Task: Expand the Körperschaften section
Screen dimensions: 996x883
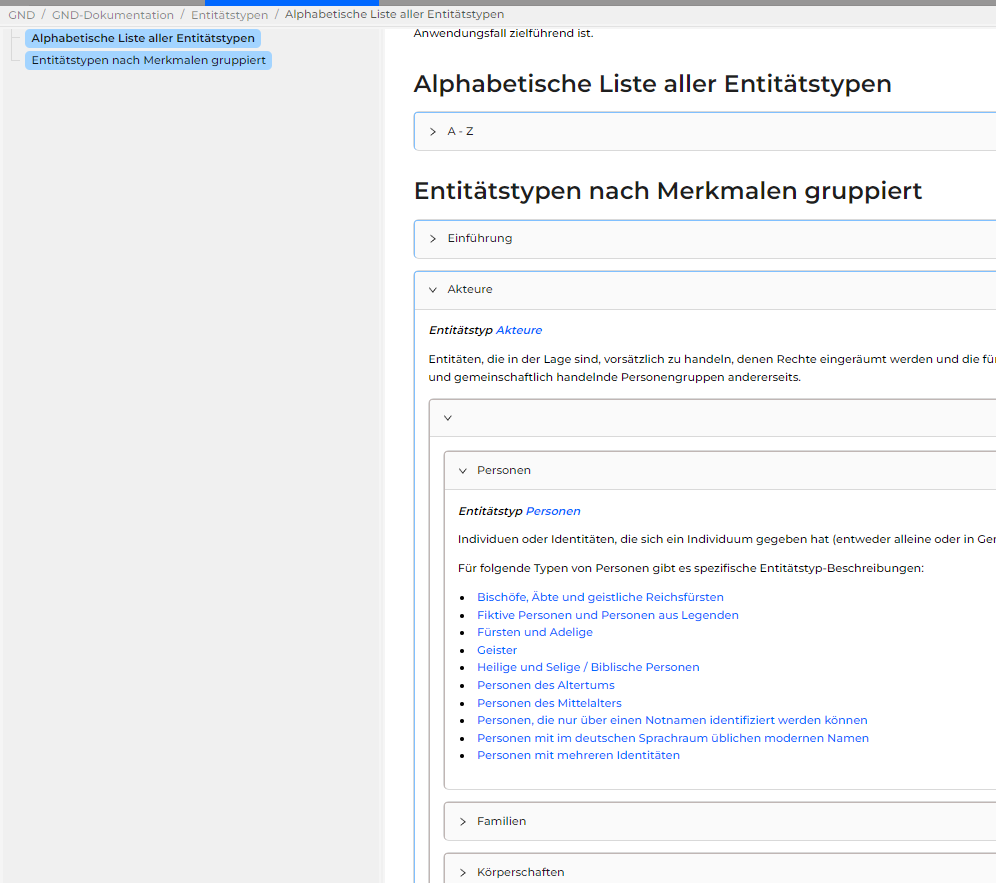Action: [x=520, y=872]
